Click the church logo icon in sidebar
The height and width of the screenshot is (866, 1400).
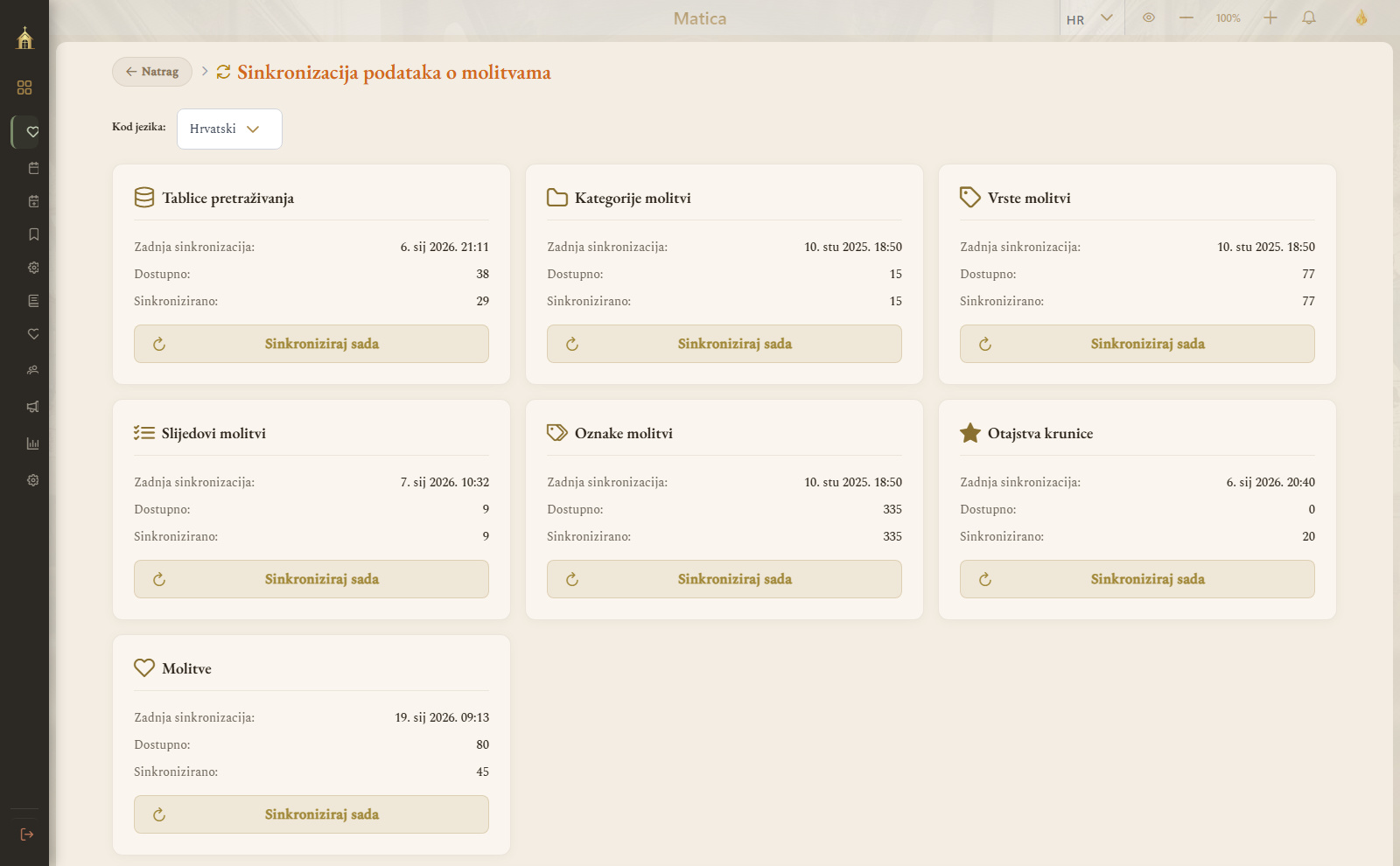pos(24,38)
